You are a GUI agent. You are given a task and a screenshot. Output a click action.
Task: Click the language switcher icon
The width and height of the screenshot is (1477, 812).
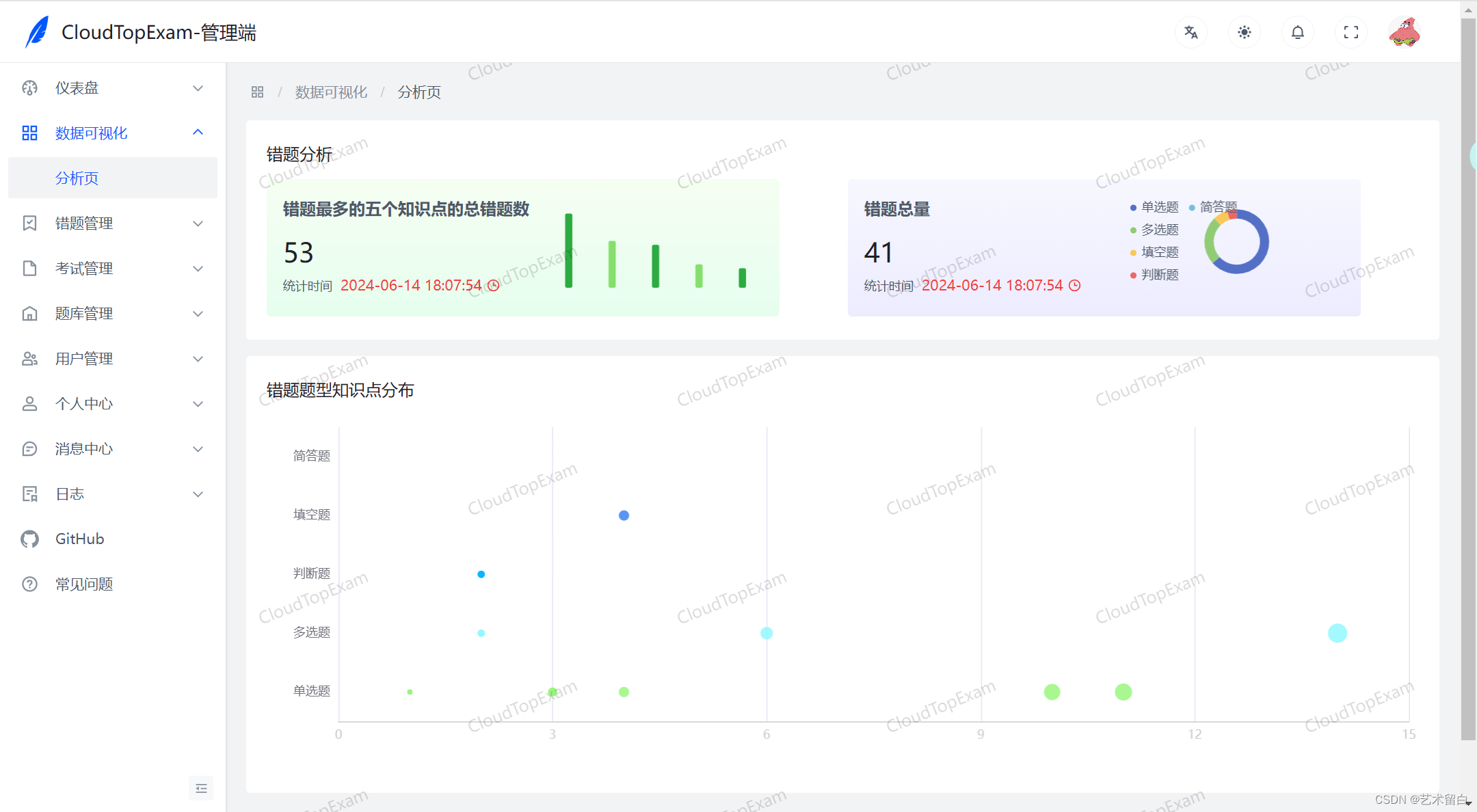coord(1190,31)
